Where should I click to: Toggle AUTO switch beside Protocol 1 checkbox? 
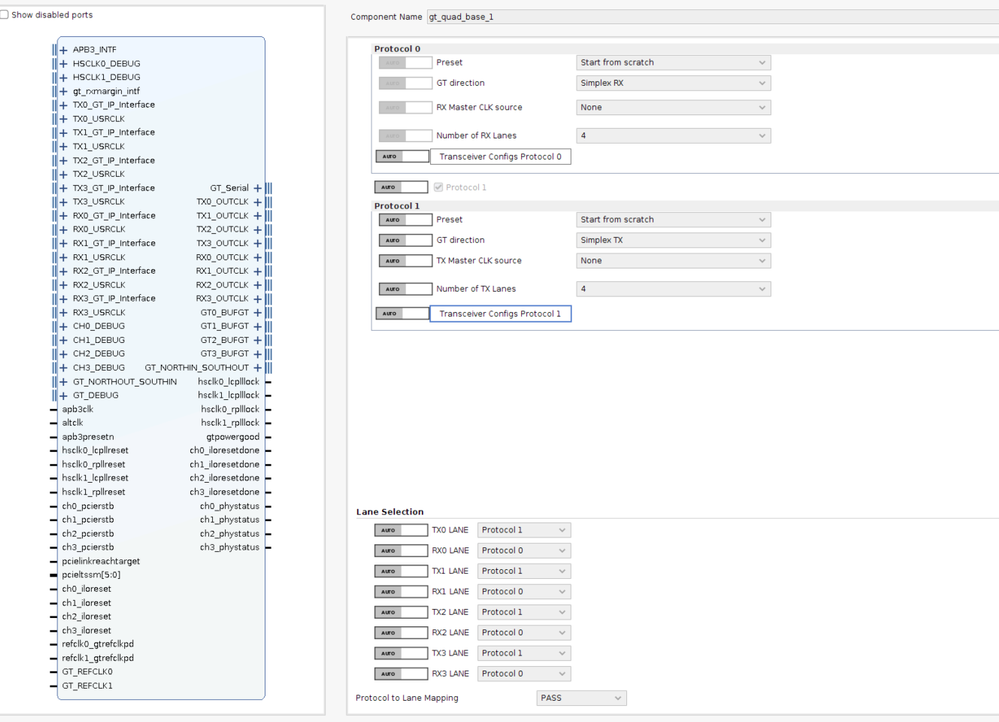tap(401, 187)
